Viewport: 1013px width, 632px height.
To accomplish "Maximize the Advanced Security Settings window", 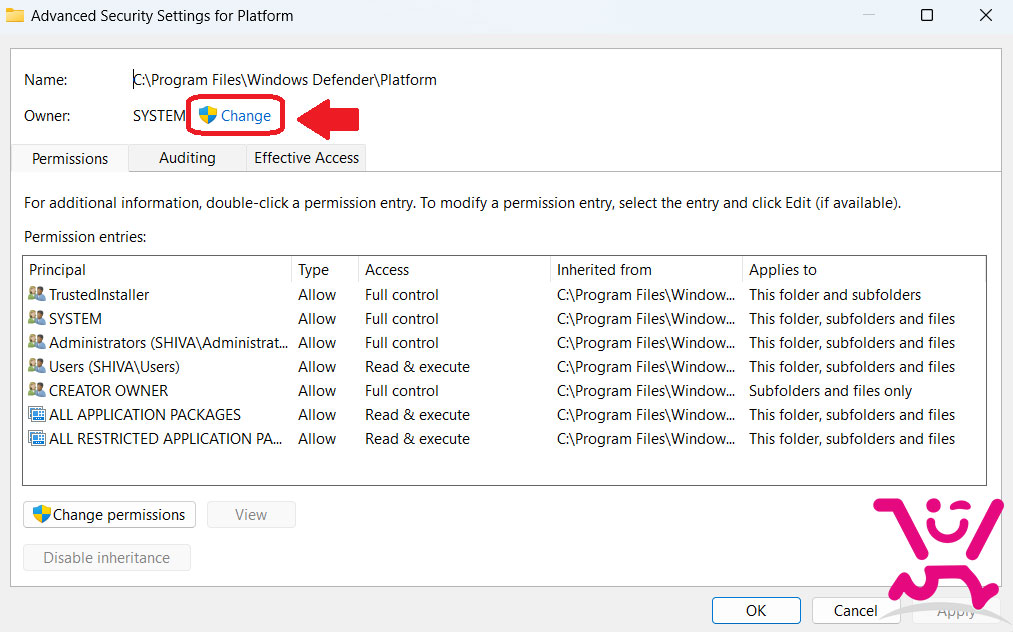I will pyautogui.click(x=927, y=15).
